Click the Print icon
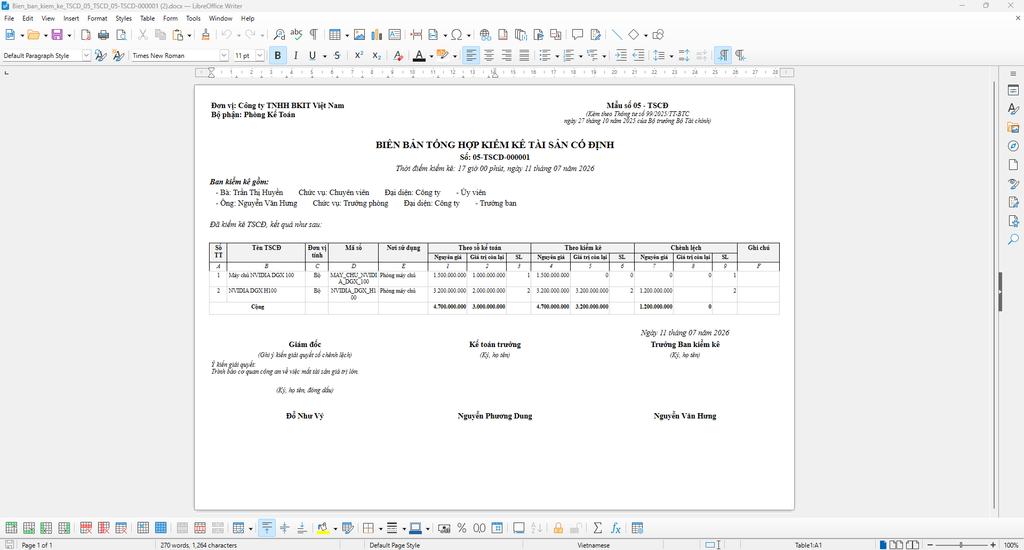The width and height of the screenshot is (1024, 550). (x=103, y=35)
